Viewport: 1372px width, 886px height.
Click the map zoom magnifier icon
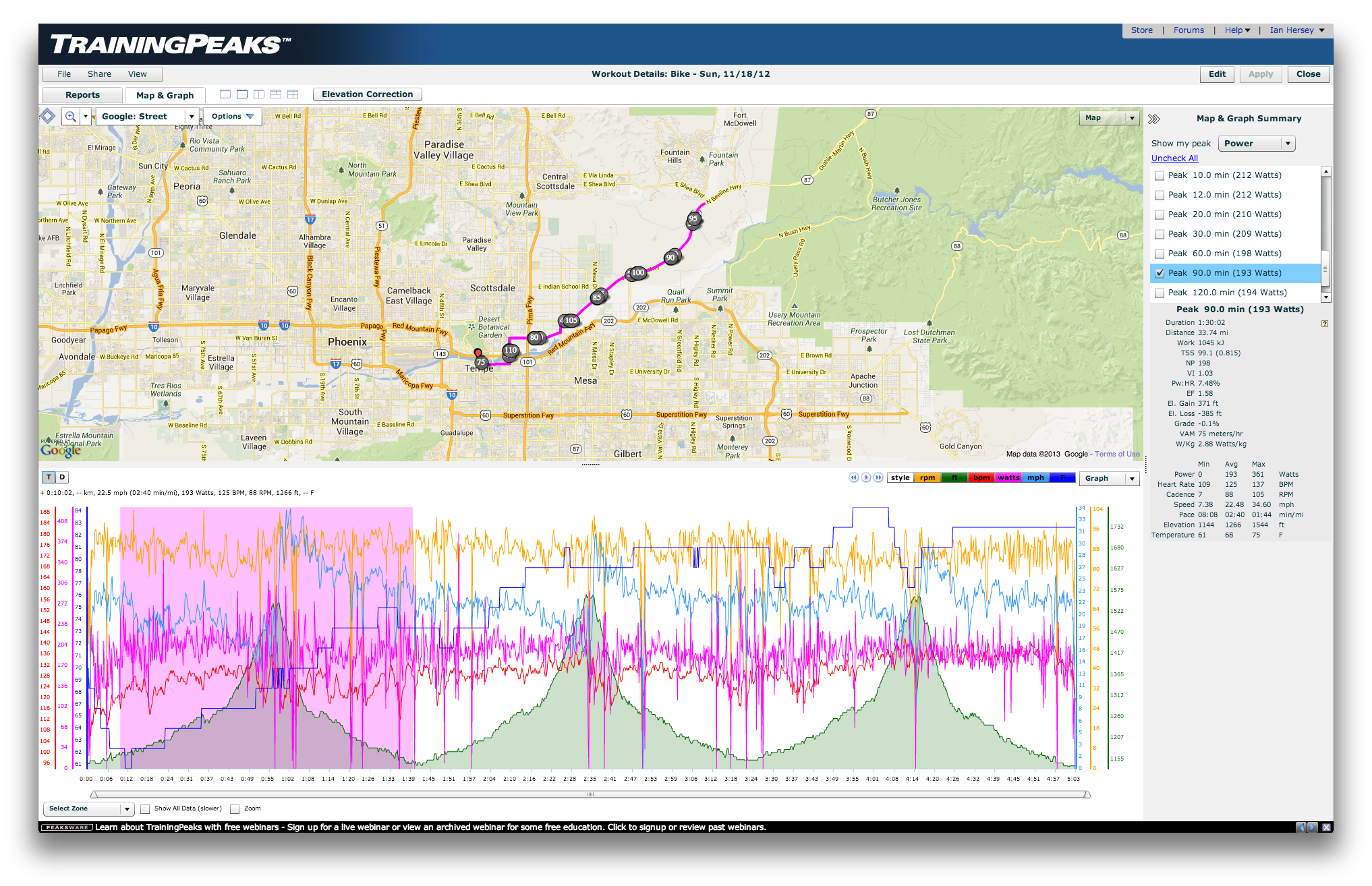click(70, 117)
